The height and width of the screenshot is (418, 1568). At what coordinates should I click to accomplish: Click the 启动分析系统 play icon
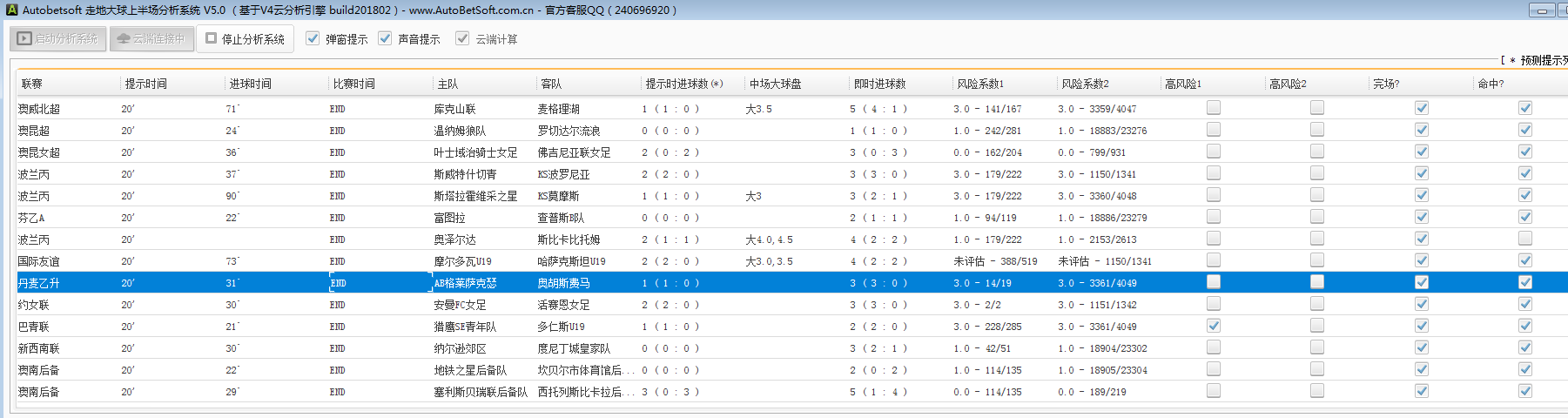pos(24,39)
